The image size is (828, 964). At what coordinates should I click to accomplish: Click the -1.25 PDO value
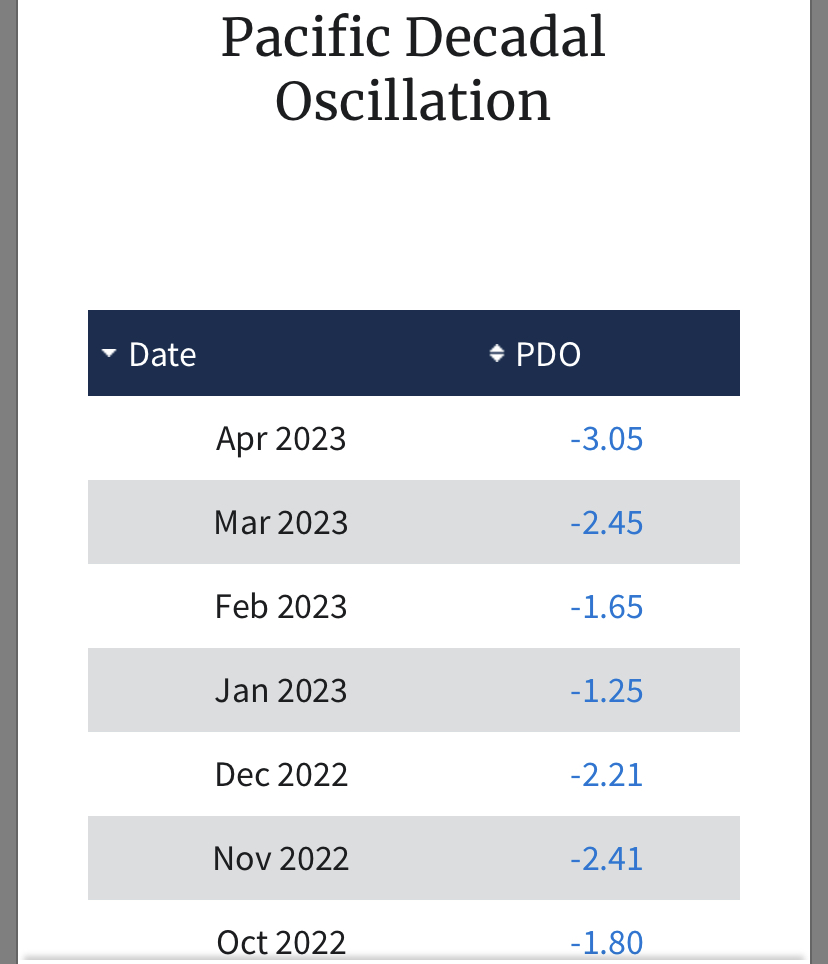(x=607, y=691)
